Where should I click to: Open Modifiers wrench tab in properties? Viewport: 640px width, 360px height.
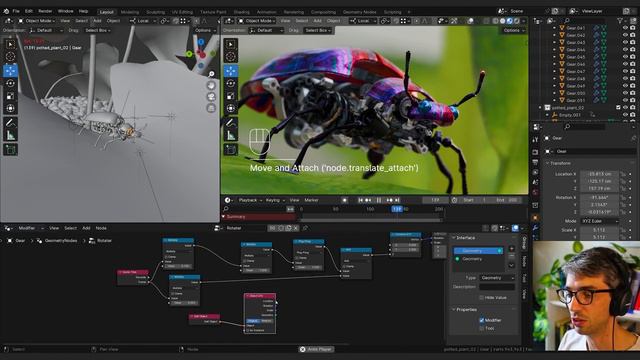(536, 228)
